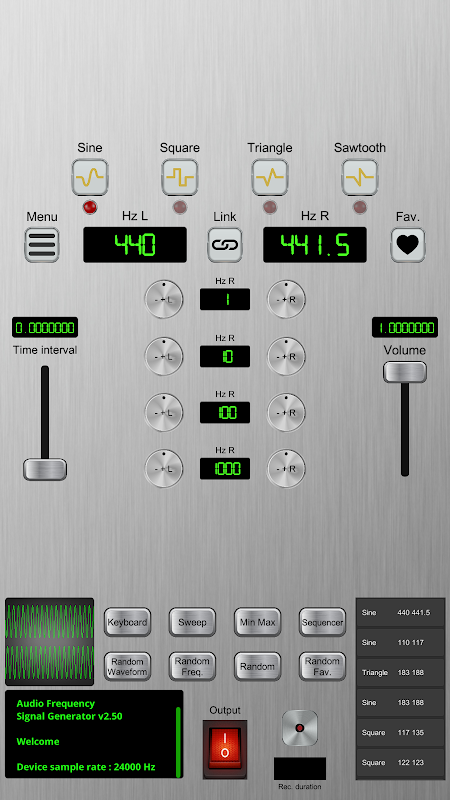Click the 1000 Hz step value display
The image size is (450, 800).
pos(225,468)
